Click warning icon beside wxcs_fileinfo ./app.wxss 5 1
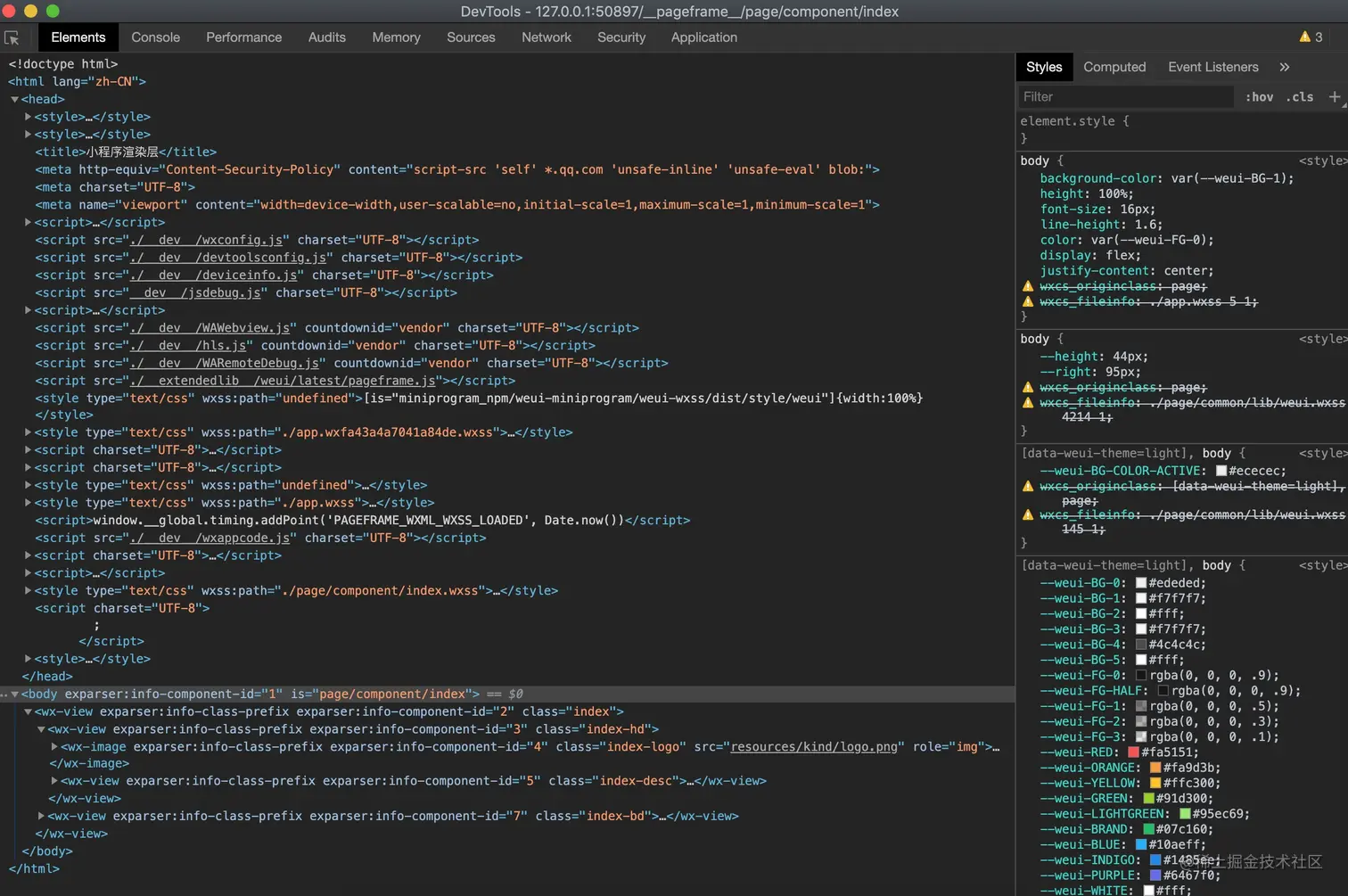Image resolution: width=1348 pixels, height=896 pixels. (x=1028, y=301)
